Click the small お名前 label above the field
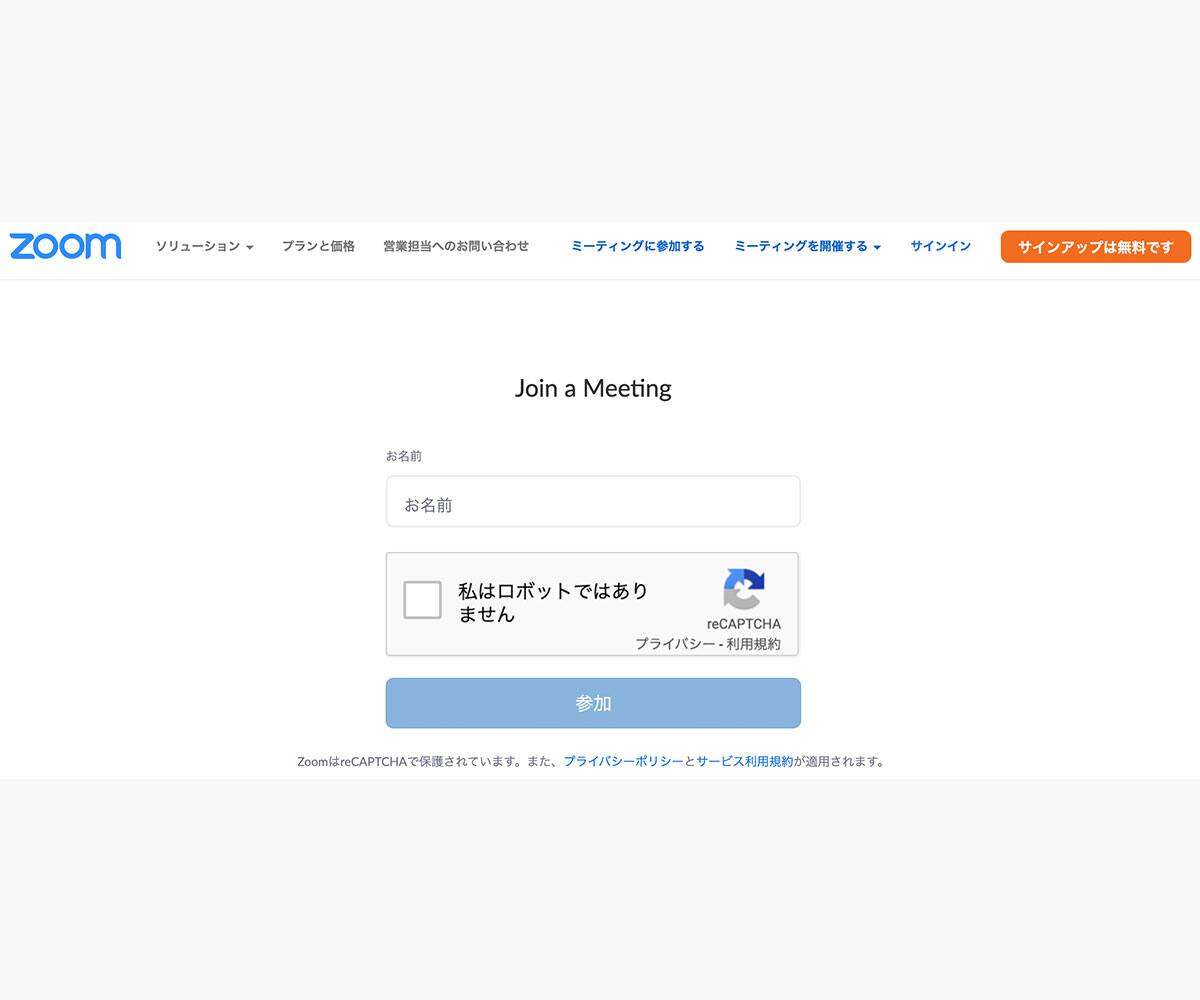The height and width of the screenshot is (1000, 1200). click(404, 456)
